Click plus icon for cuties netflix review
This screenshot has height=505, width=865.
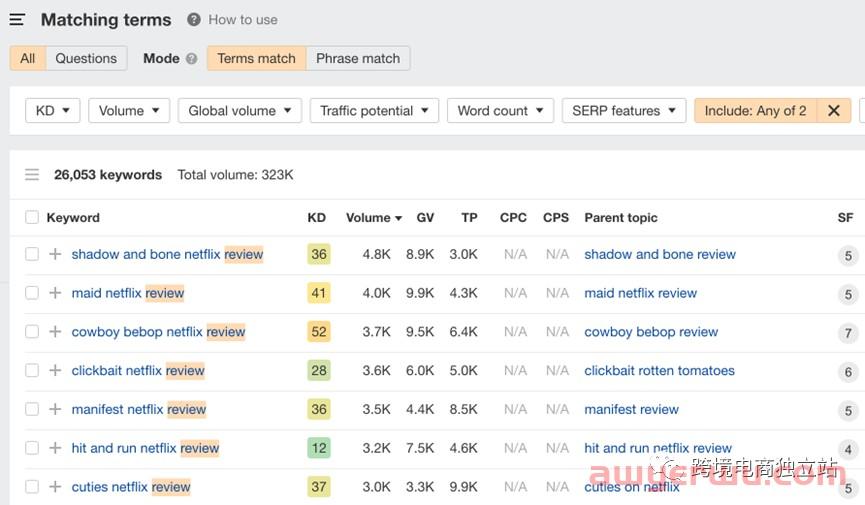pyautogui.click(x=55, y=486)
